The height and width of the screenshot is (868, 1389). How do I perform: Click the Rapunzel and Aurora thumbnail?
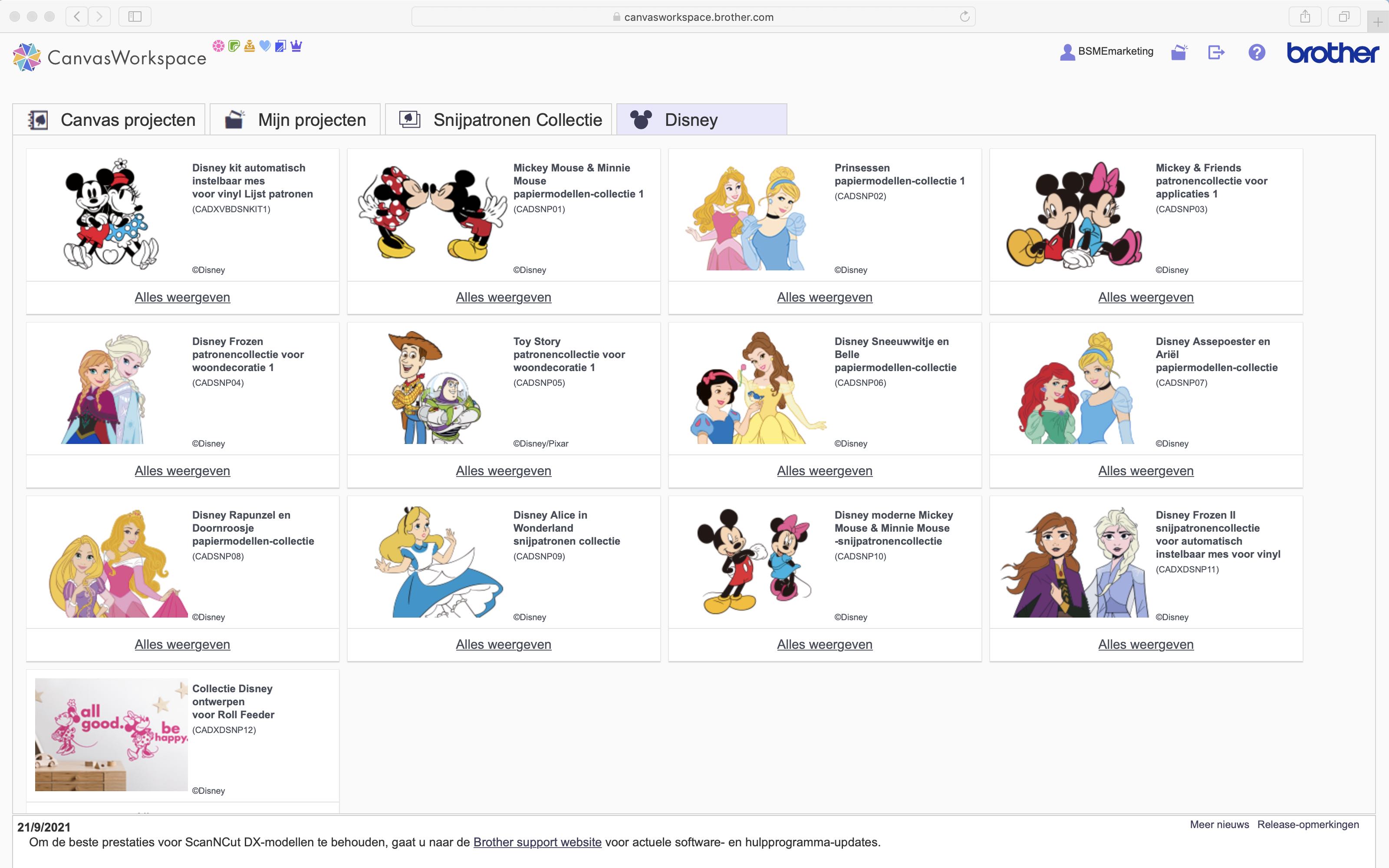point(118,562)
